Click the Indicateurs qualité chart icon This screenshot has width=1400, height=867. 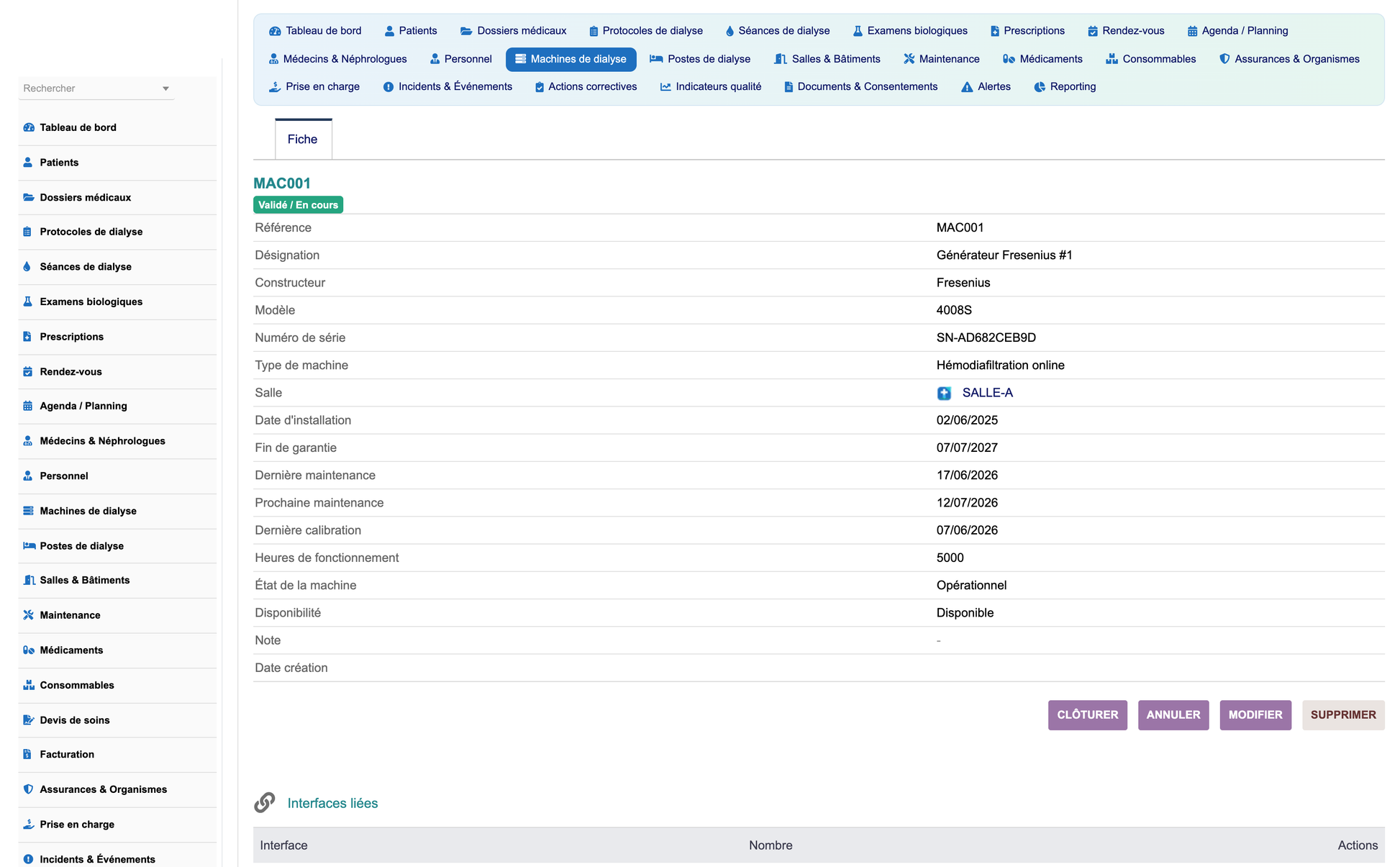665,87
